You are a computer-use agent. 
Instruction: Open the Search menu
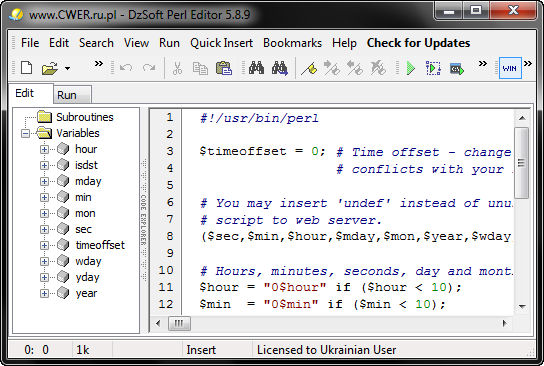click(x=96, y=43)
